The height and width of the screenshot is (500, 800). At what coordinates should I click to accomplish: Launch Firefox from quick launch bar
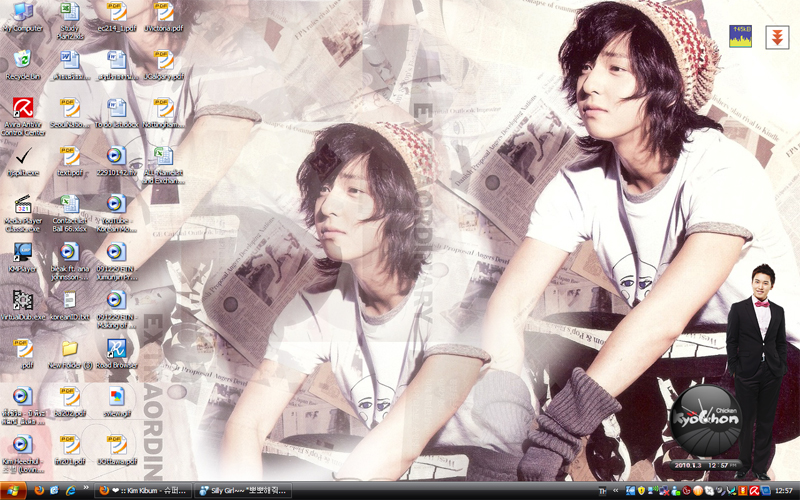click(x=39, y=491)
